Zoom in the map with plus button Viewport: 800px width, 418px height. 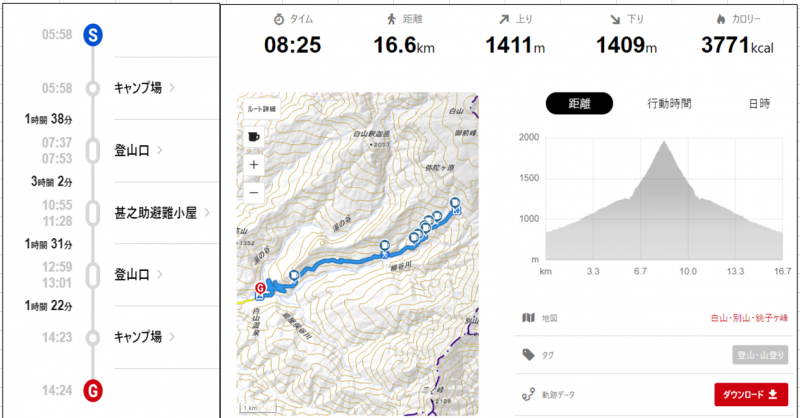coord(254,165)
